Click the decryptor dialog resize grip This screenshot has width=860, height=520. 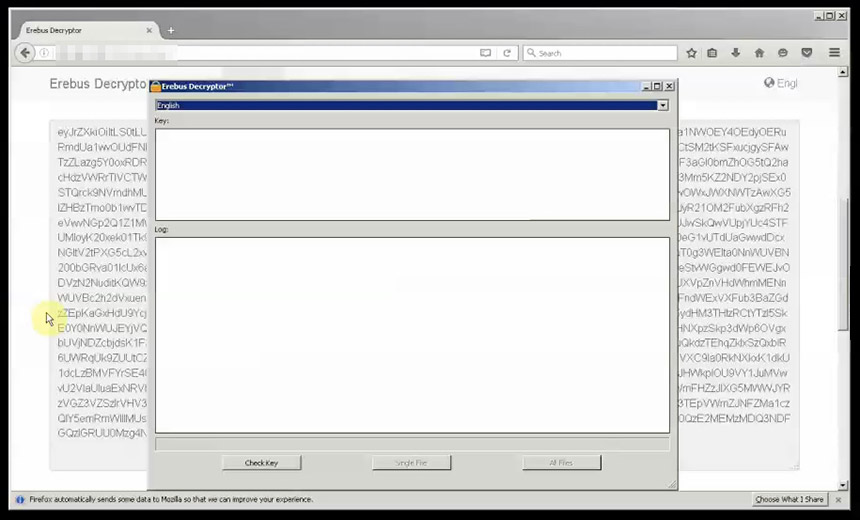point(672,485)
